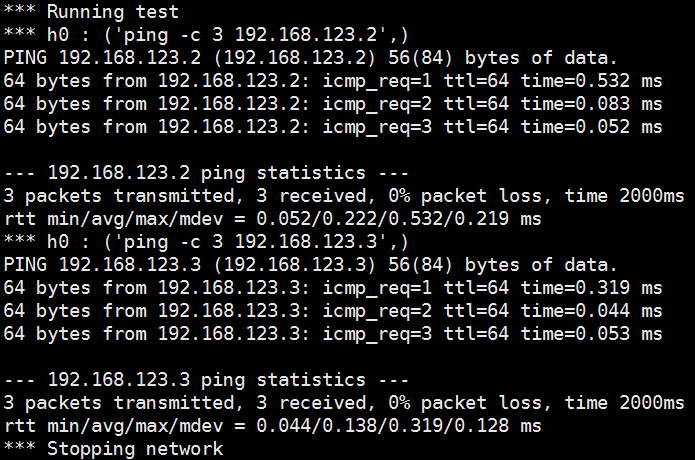Viewport: 695px width, 460px height.
Task: Click the '192.168.123.3 ping statistics' heading
Action: pos(206,380)
